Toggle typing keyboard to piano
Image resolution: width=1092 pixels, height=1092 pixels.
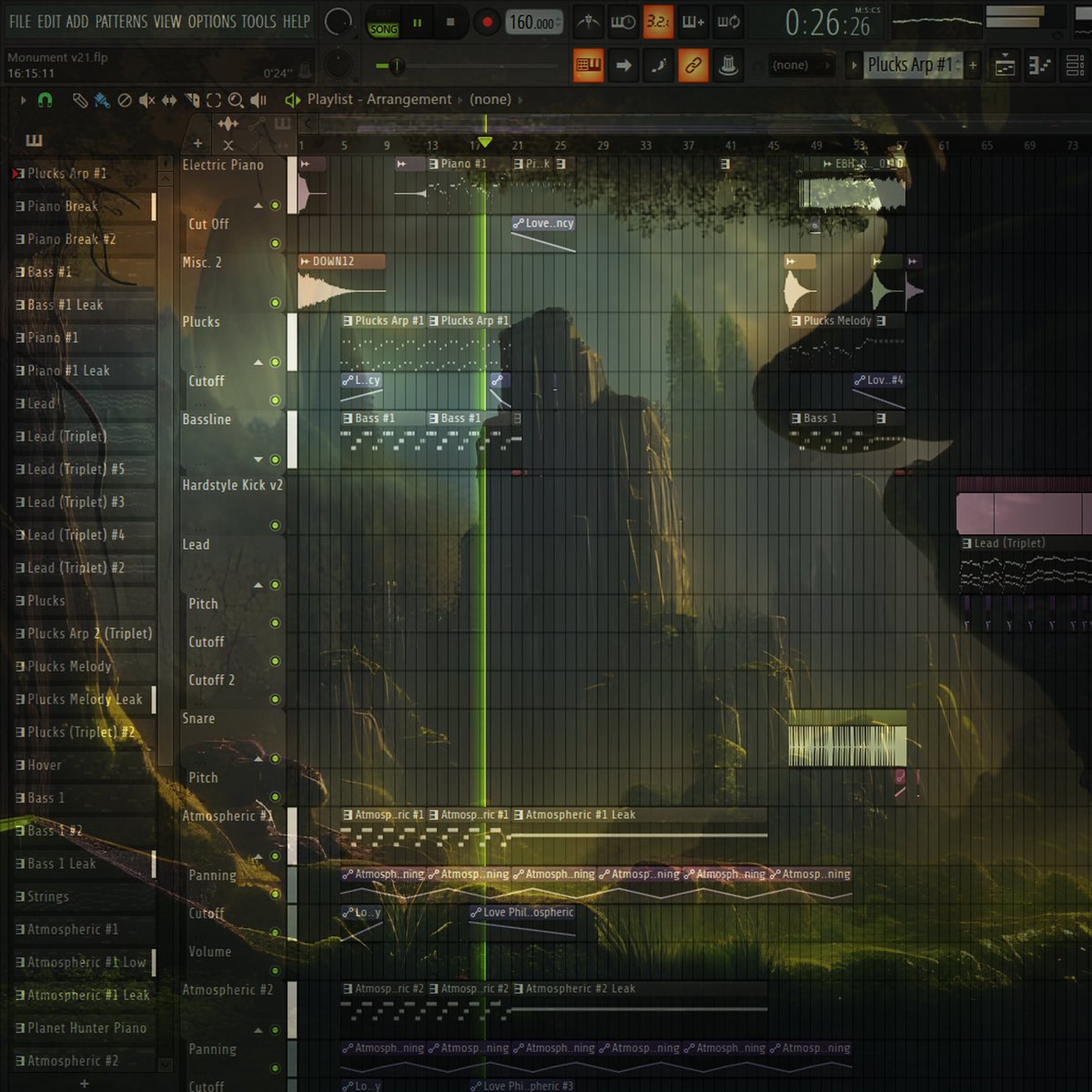(589, 66)
